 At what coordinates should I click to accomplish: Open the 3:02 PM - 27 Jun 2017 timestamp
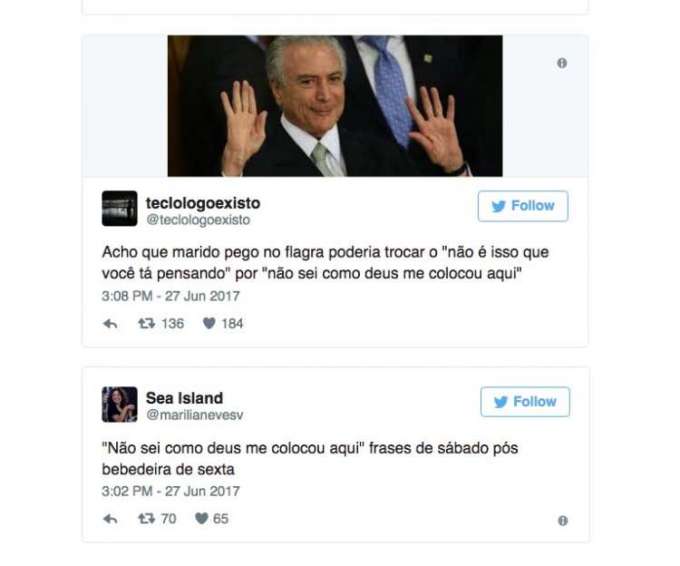coord(171,491)
